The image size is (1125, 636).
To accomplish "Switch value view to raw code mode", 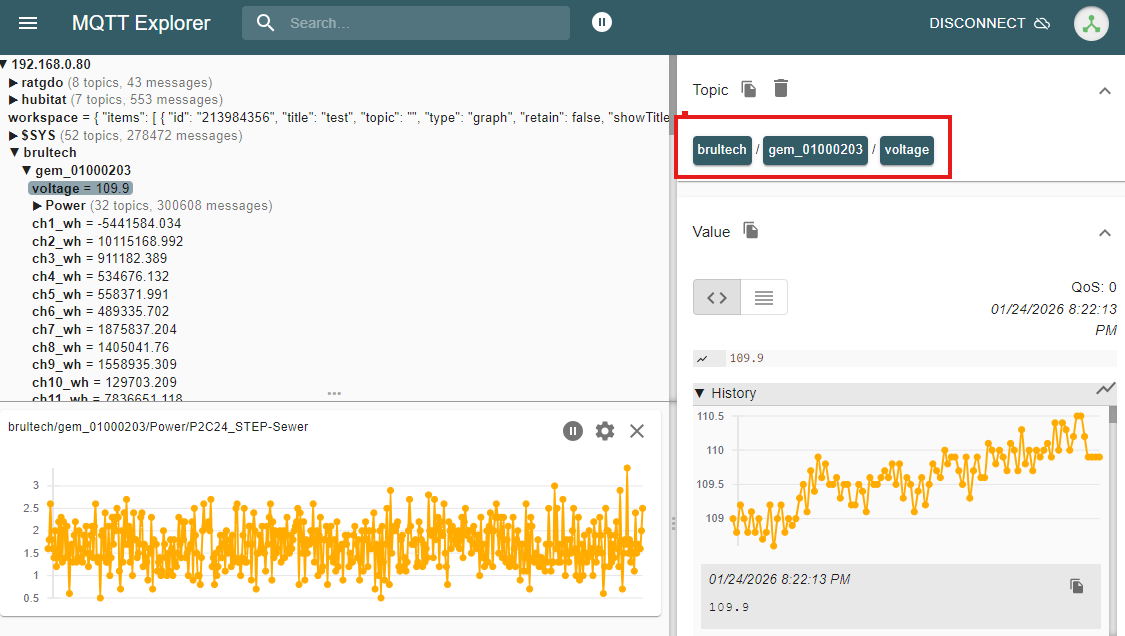I will pos(717,297).
